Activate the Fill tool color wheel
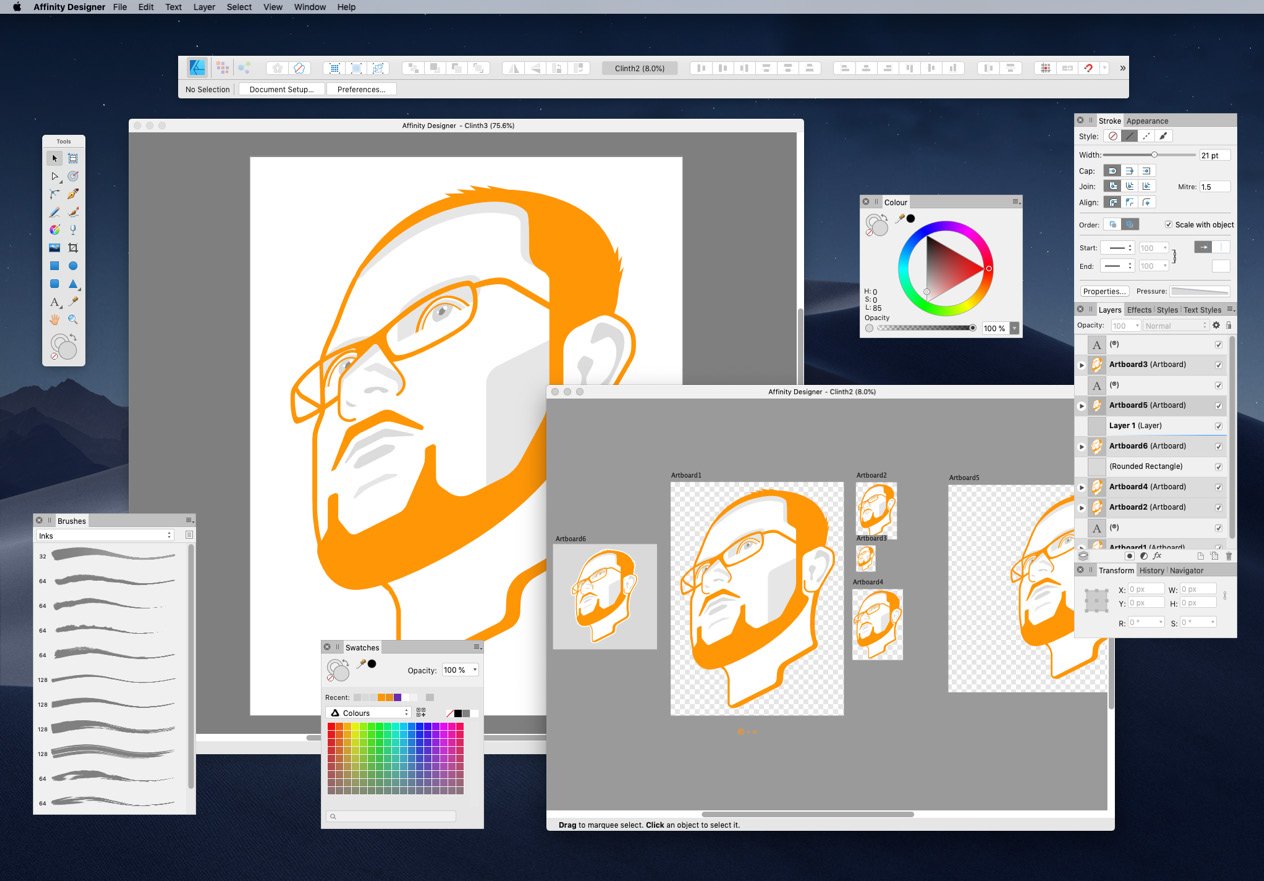This screenshot has width=1264, height=881. [55, 230]
